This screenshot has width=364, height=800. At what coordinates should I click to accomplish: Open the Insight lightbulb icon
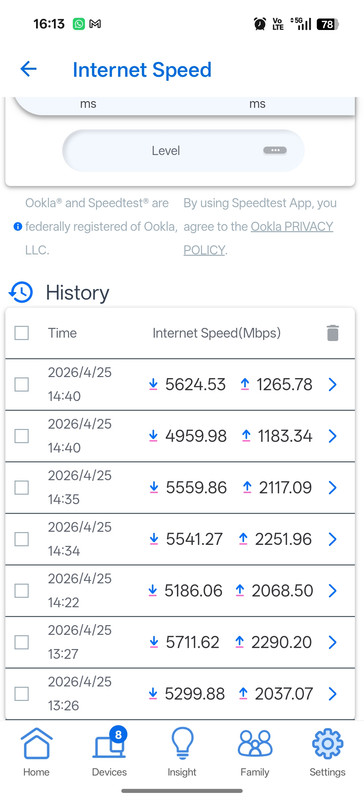182,744
